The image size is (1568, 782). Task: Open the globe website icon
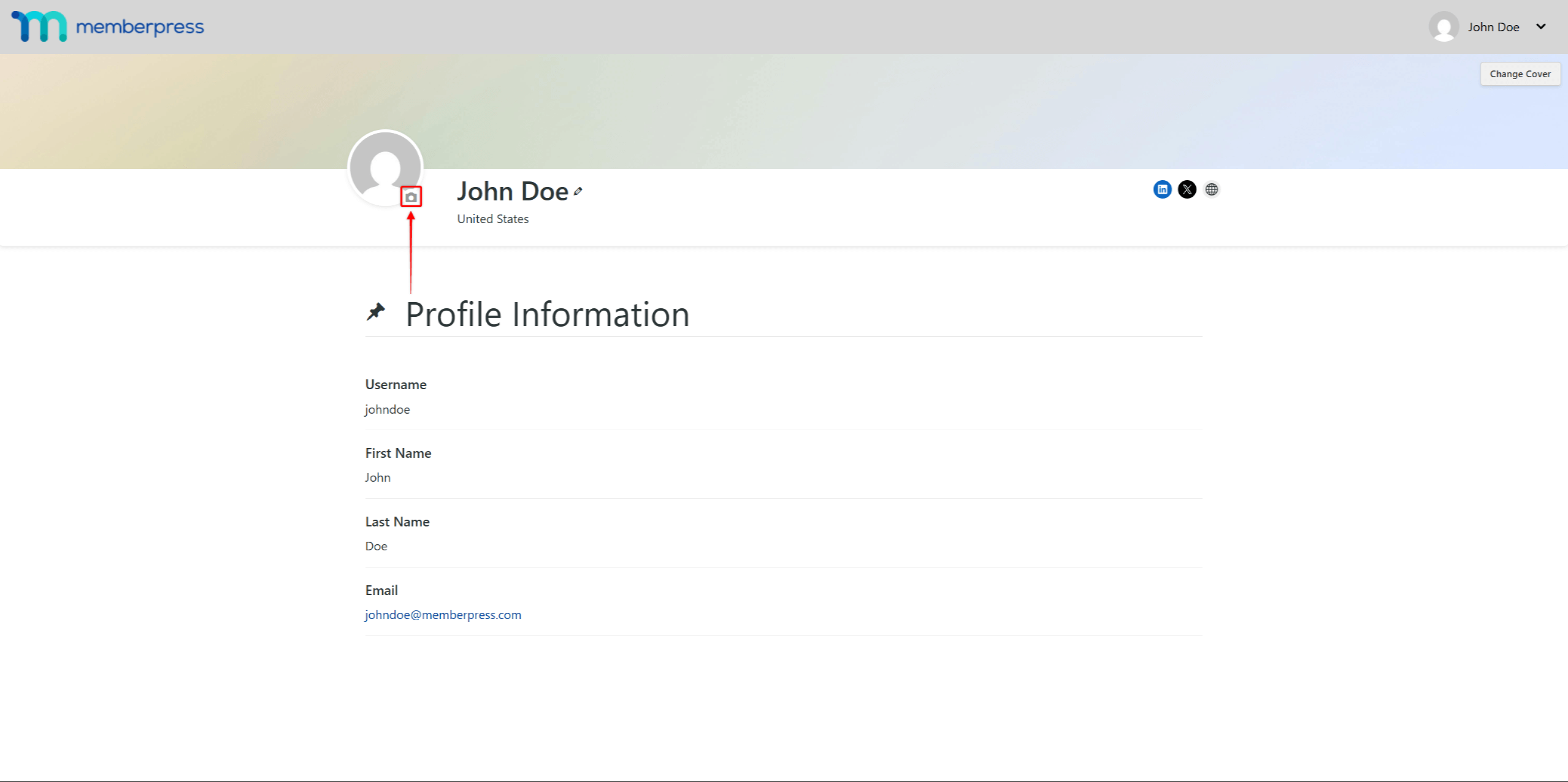point(1211,189)
